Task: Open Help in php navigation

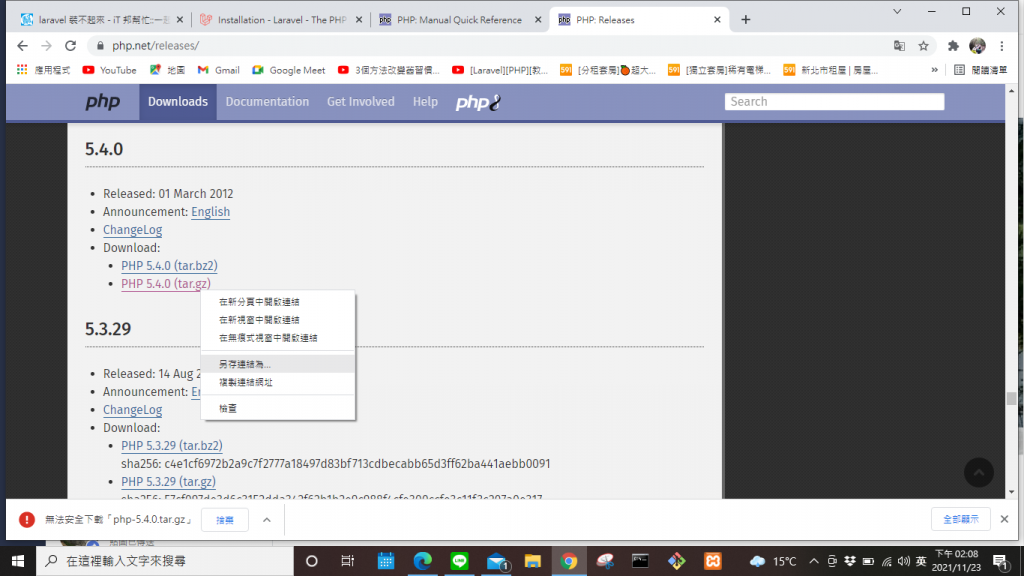Action: [x=425, y=102]
